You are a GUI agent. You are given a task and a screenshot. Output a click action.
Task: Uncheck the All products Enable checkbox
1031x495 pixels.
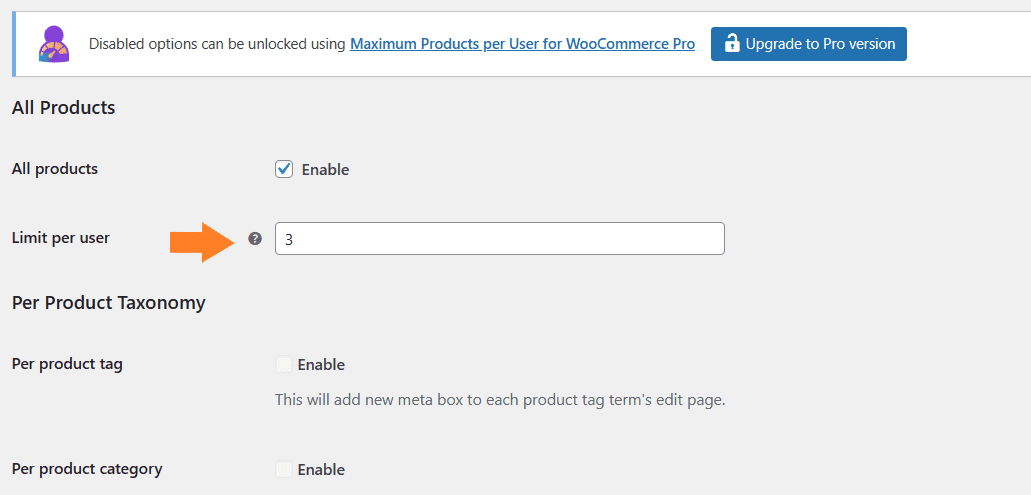(284, 170)
